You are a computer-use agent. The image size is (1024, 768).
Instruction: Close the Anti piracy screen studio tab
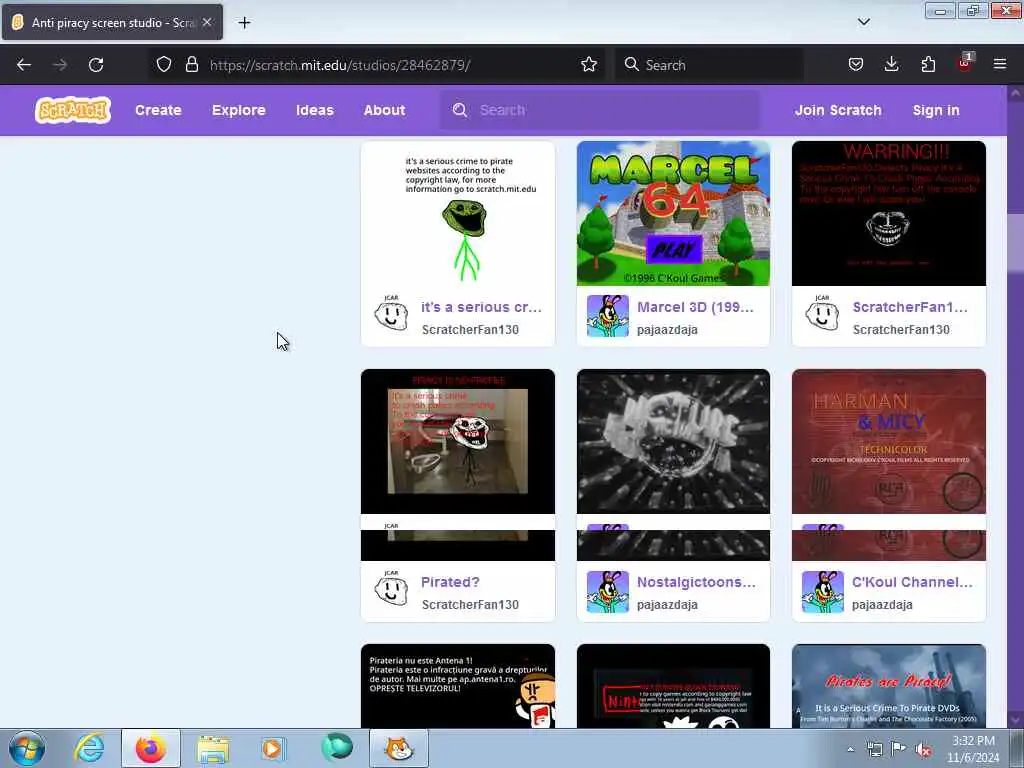(x=207, y=22)
